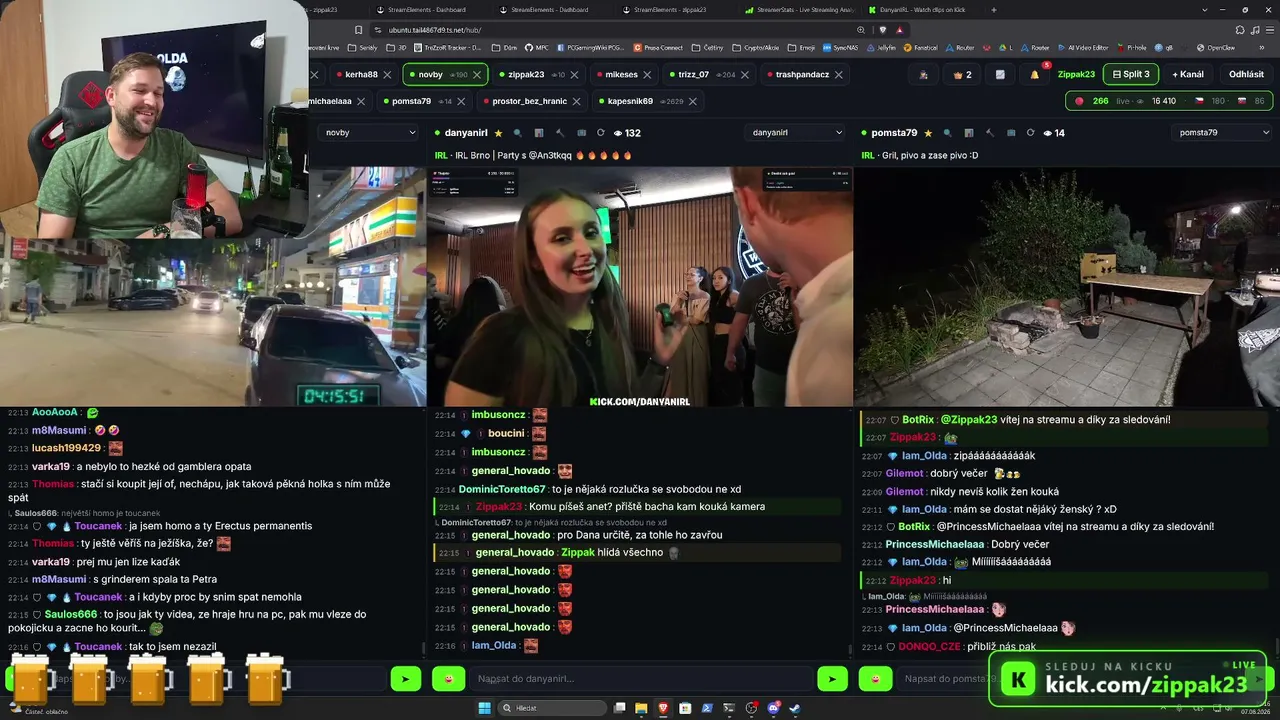Toggle favorite star for danyanirl
The height and width of the screenshot is (720, 1280).
[x=498, y=133]
